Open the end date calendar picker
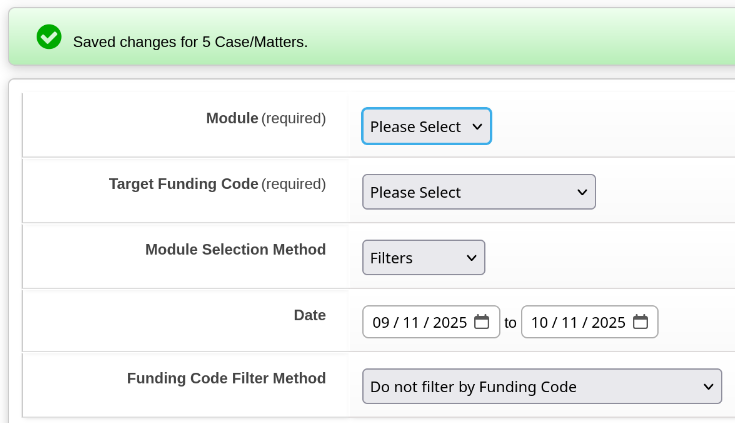 [640, 322]
